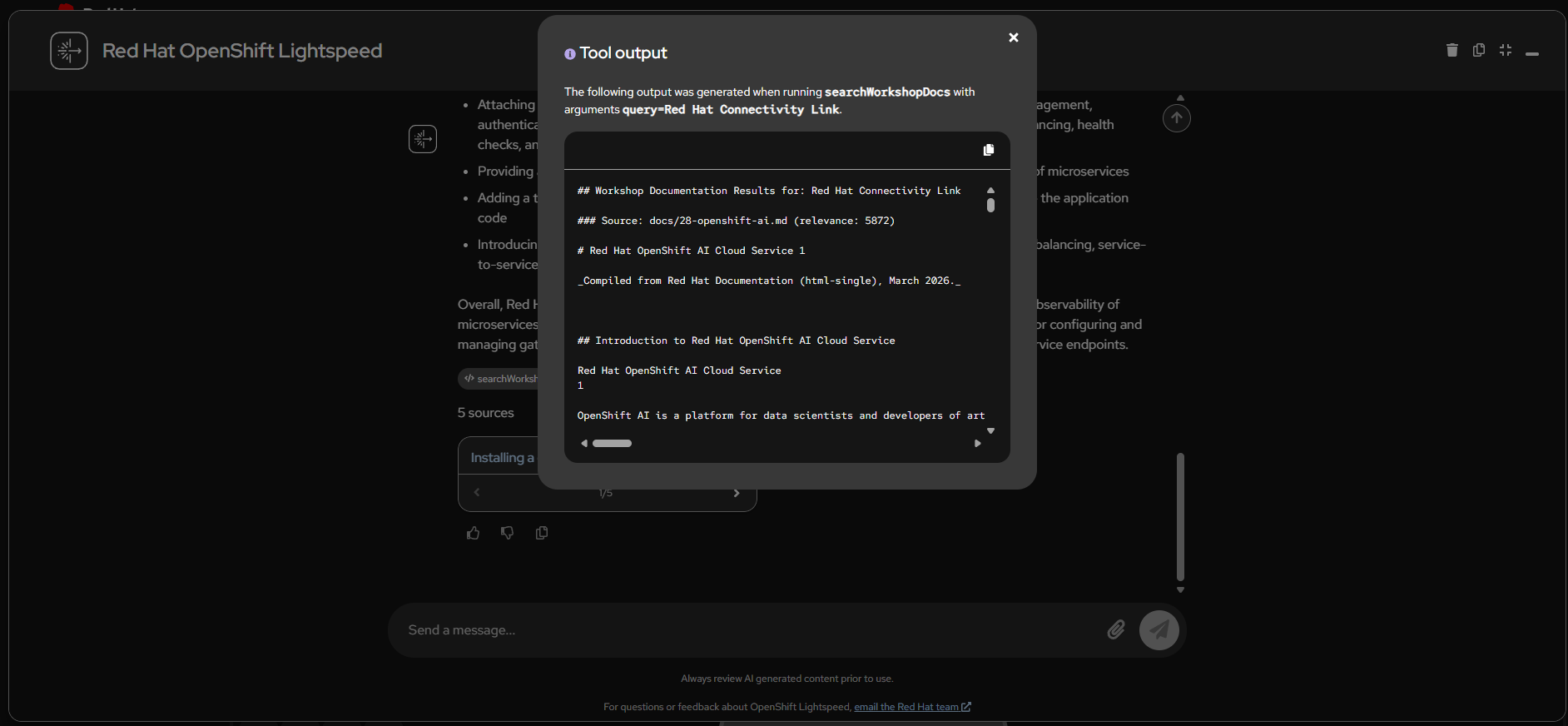
Task: Click the Always review AI generated content notice
Action: pos(786,679)
